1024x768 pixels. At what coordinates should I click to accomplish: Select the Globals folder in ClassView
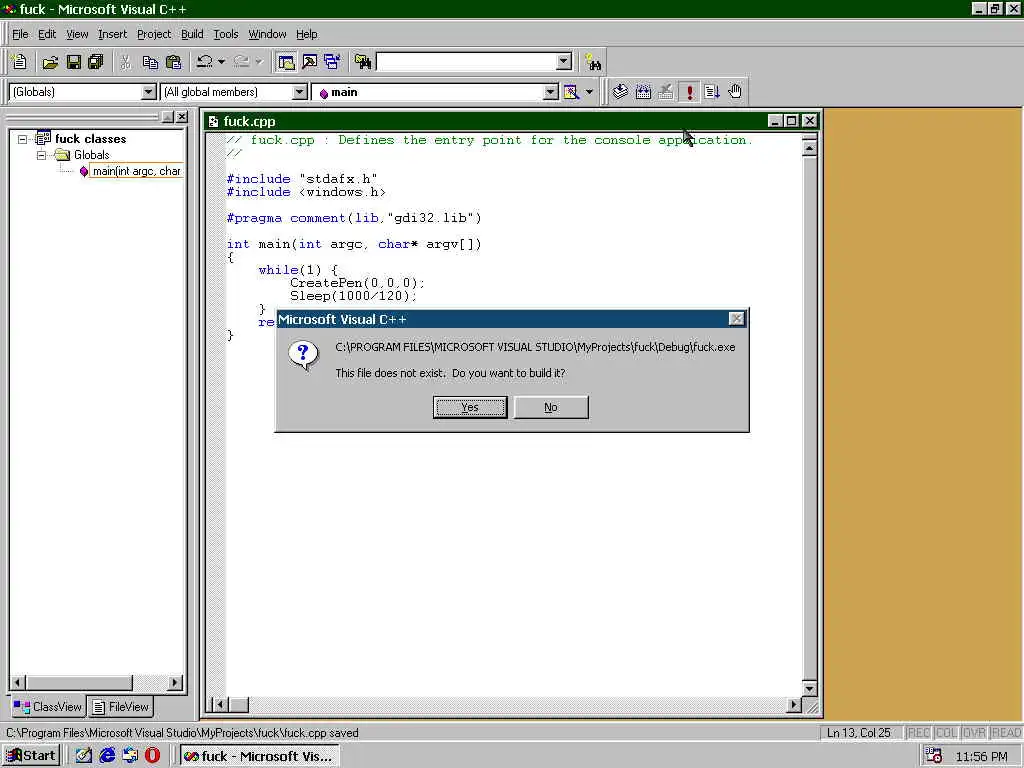(x=91, y=155)
